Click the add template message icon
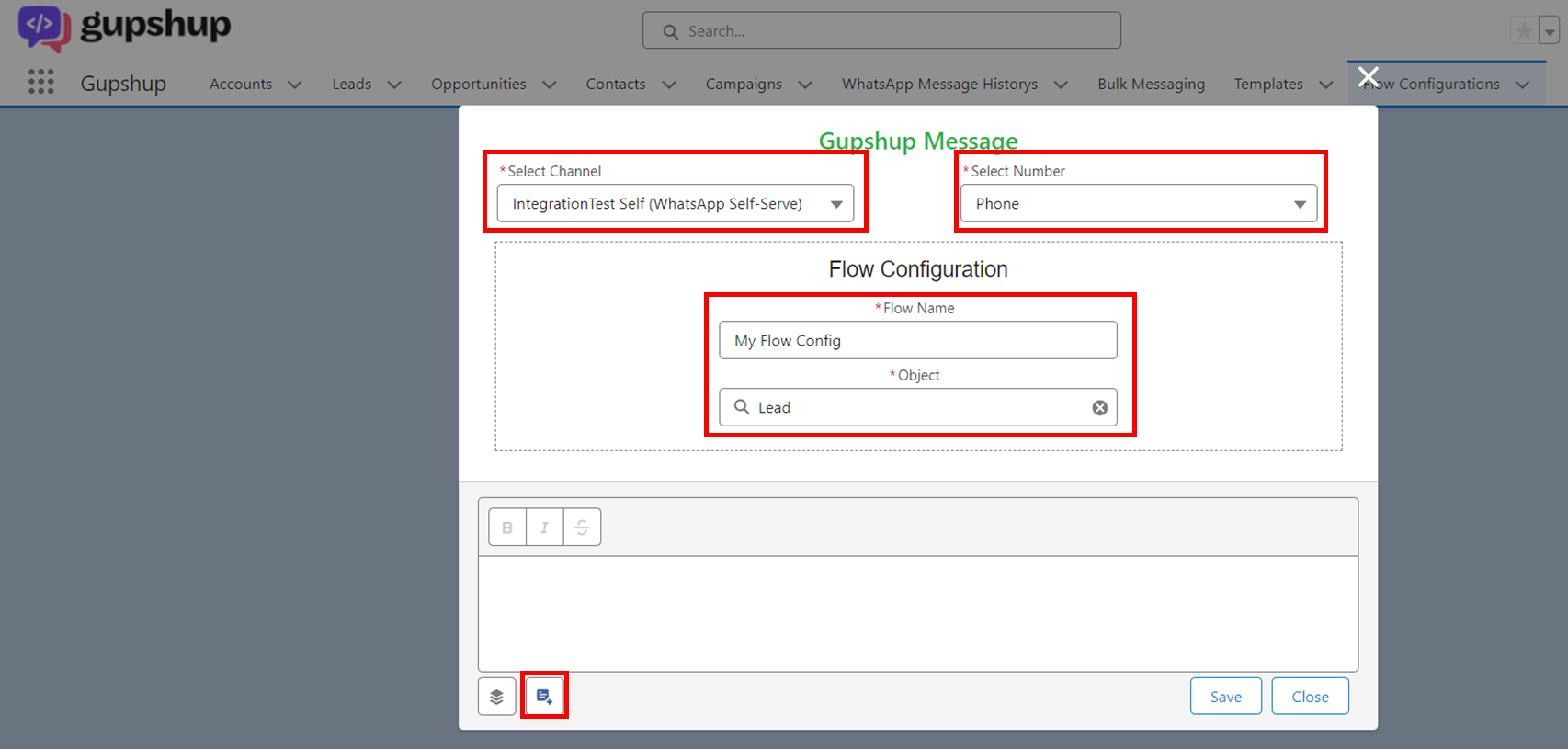Screen dimensions: 1568x749 (544, 697)
